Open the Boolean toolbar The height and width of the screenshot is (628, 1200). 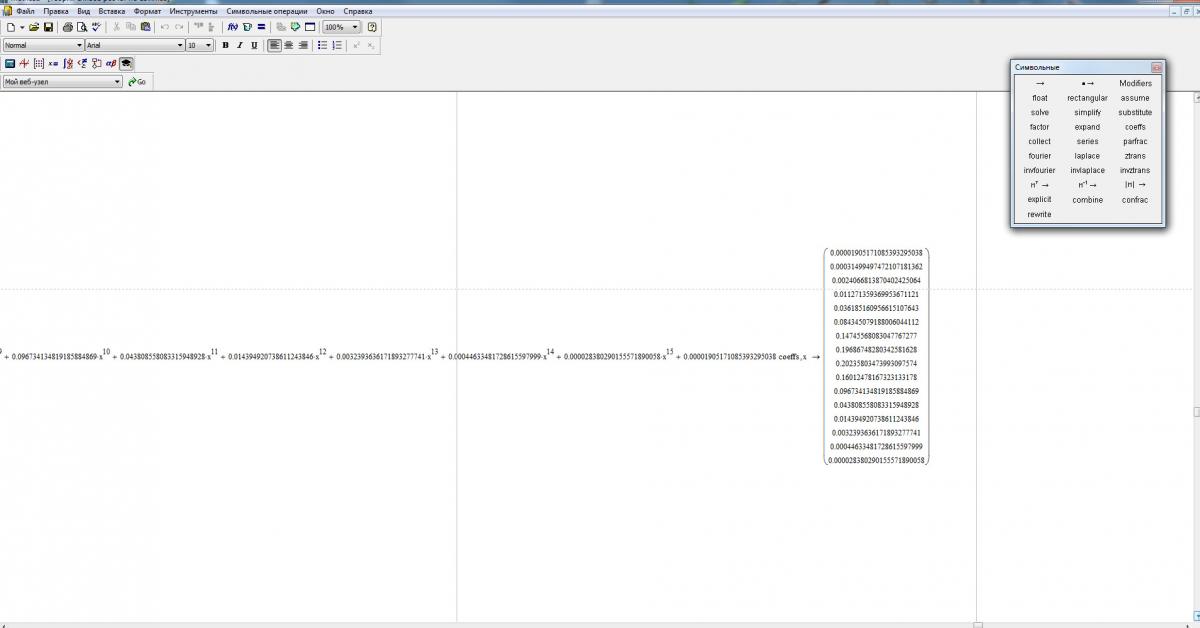click(82, 63)
